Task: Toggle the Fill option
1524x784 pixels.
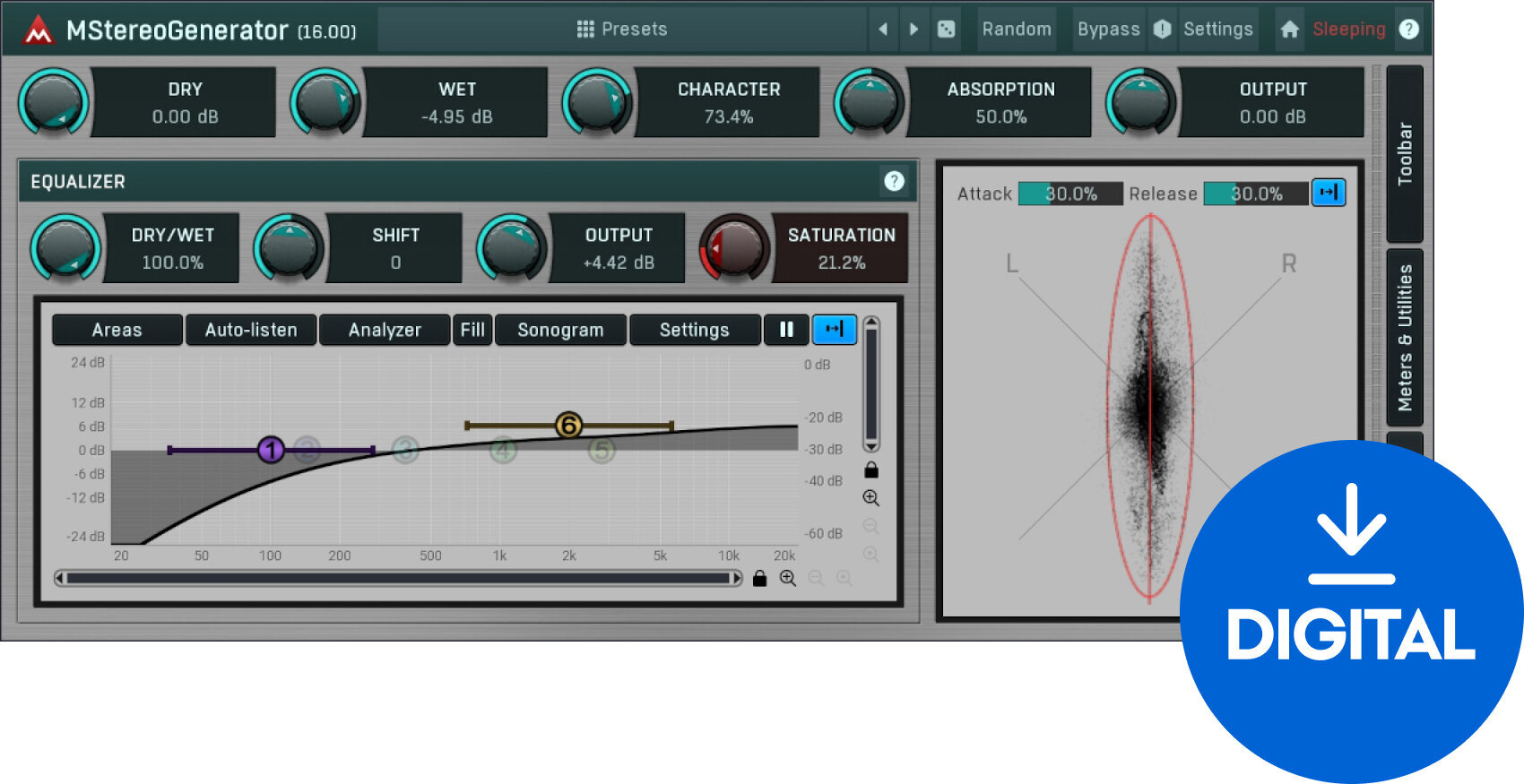Action: point(472,330)
